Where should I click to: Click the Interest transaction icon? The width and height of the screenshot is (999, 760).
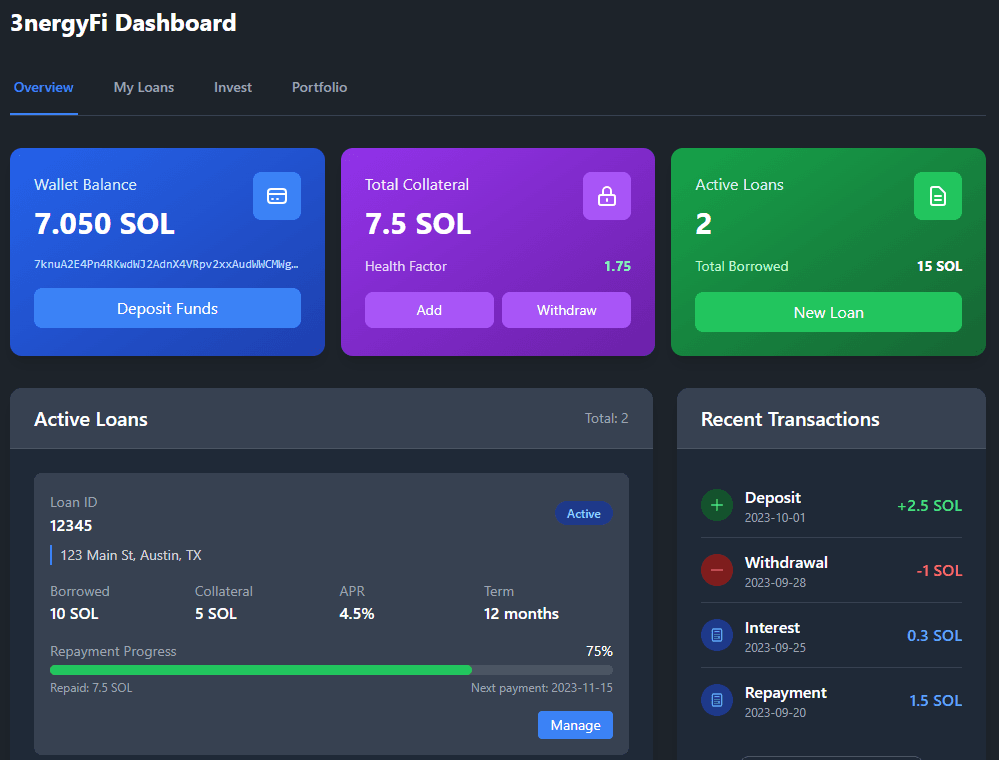[717, 635]
